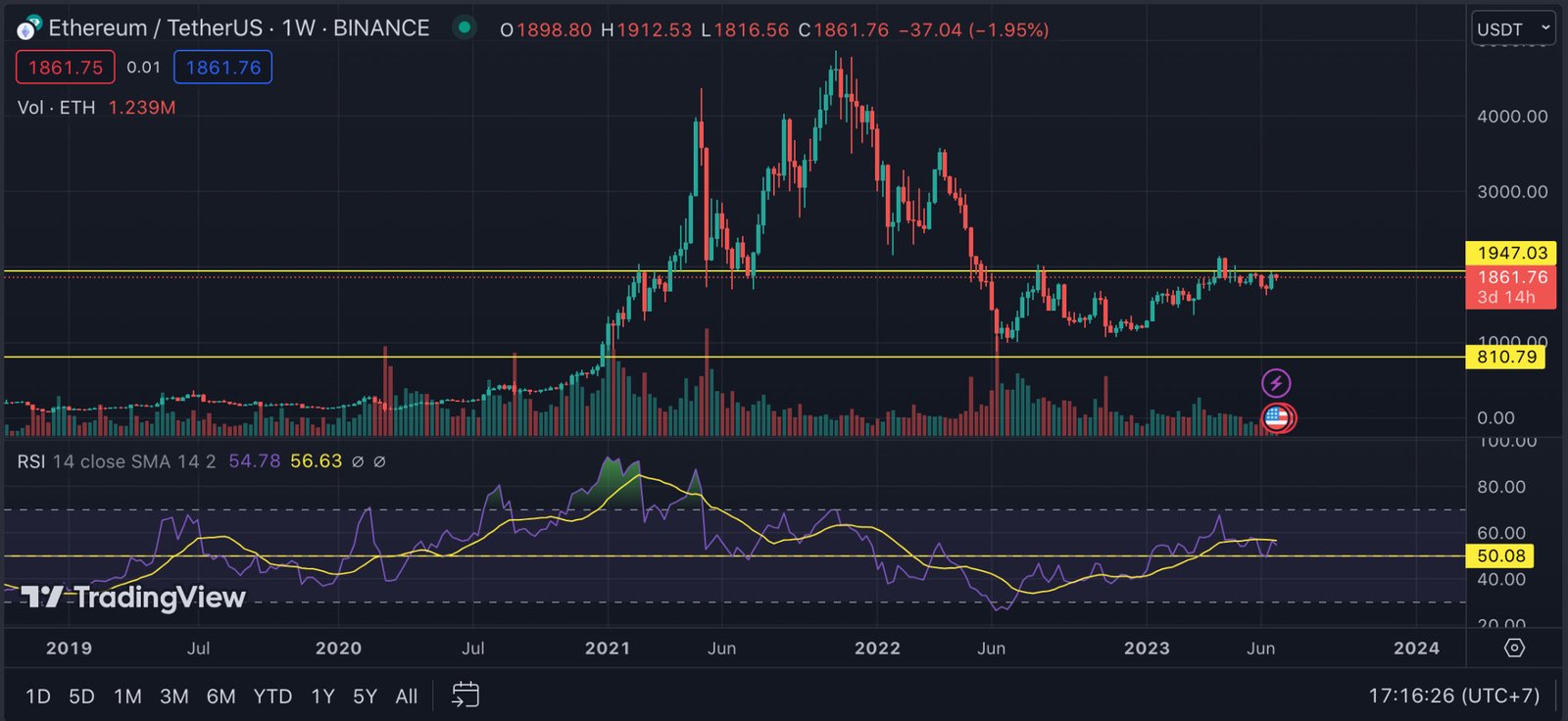The width and height of the screenshot is (1568, 721).
Task: Open the USDT currency dropdown
Action: coord(1513,28)
